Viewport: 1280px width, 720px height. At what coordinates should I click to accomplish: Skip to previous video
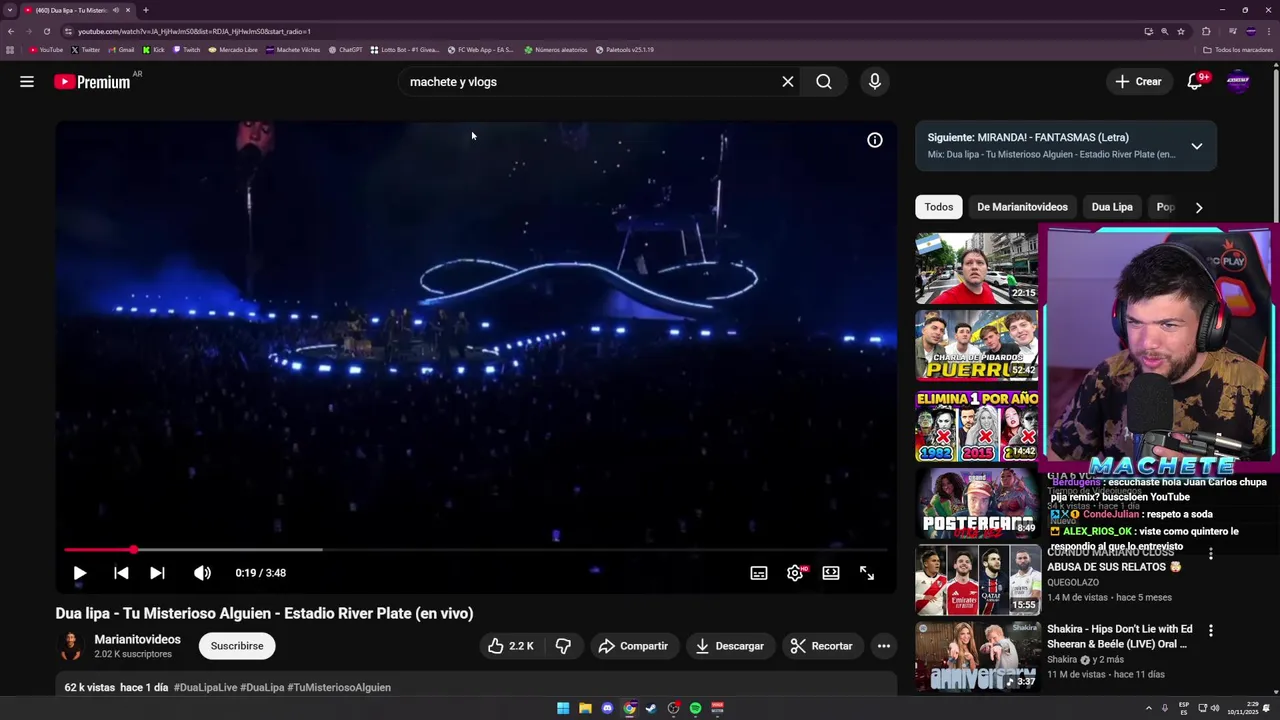click(121, 573)
